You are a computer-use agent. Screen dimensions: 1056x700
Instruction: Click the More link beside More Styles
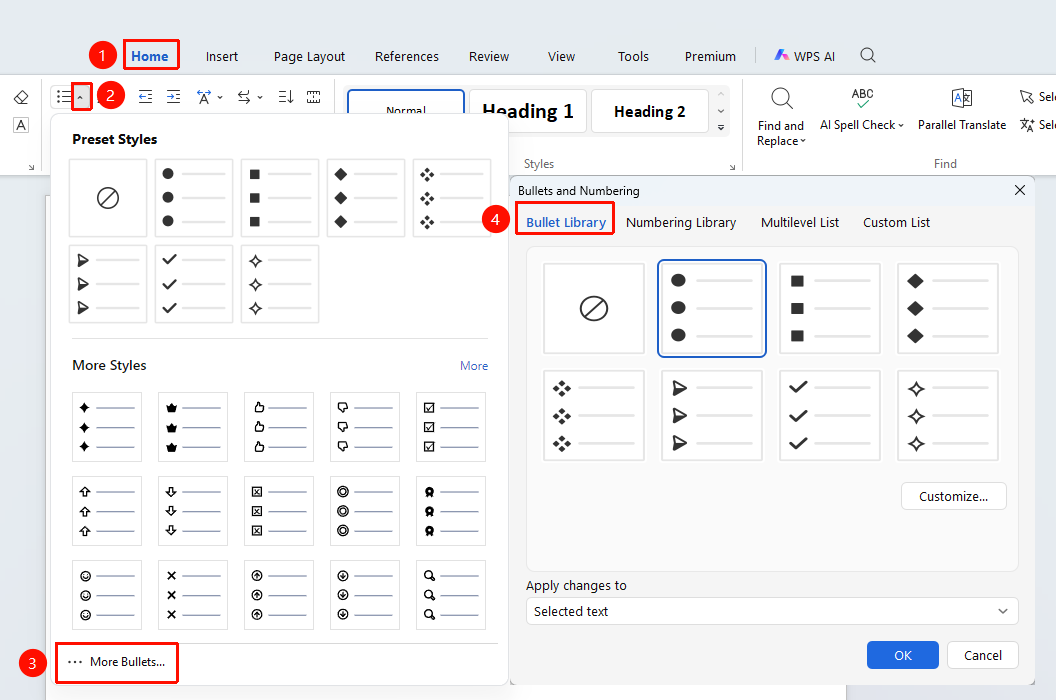(474, 365)
